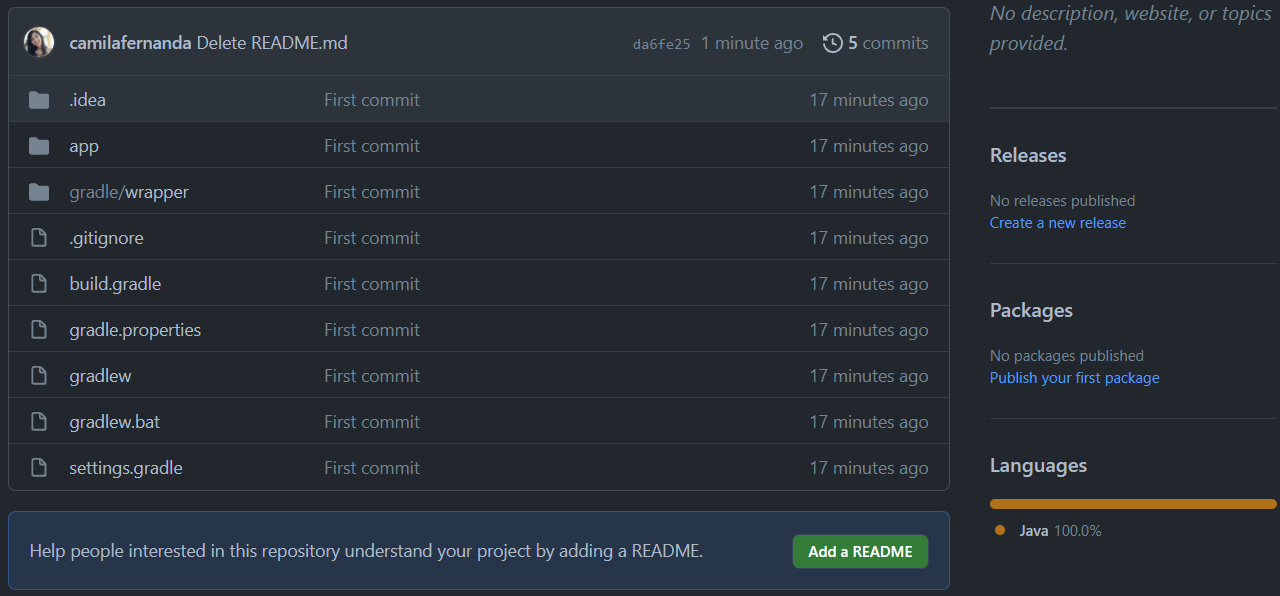This screenshot has height=596, width=1280.
Task: Open camilafernanda's avatar profile picture
Action: coord(39,43)
